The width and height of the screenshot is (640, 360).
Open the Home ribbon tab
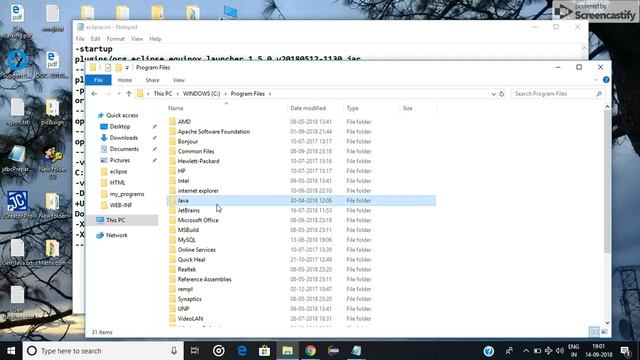(125, 80)
